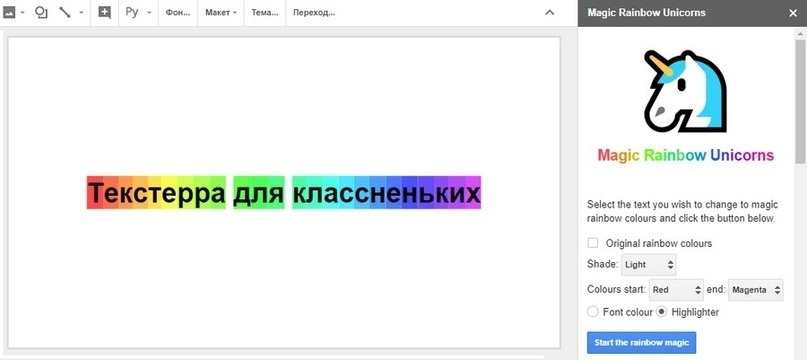Select the Font colour radio button
This screenshot has width=807, height=360.
[x=593, y=312]
